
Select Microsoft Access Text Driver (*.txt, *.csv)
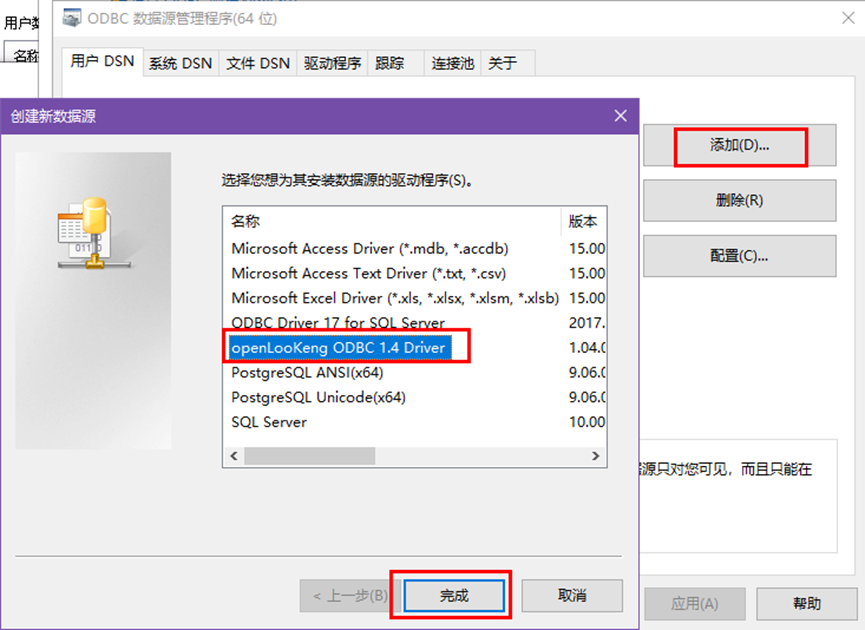click(x=369, y=274)
